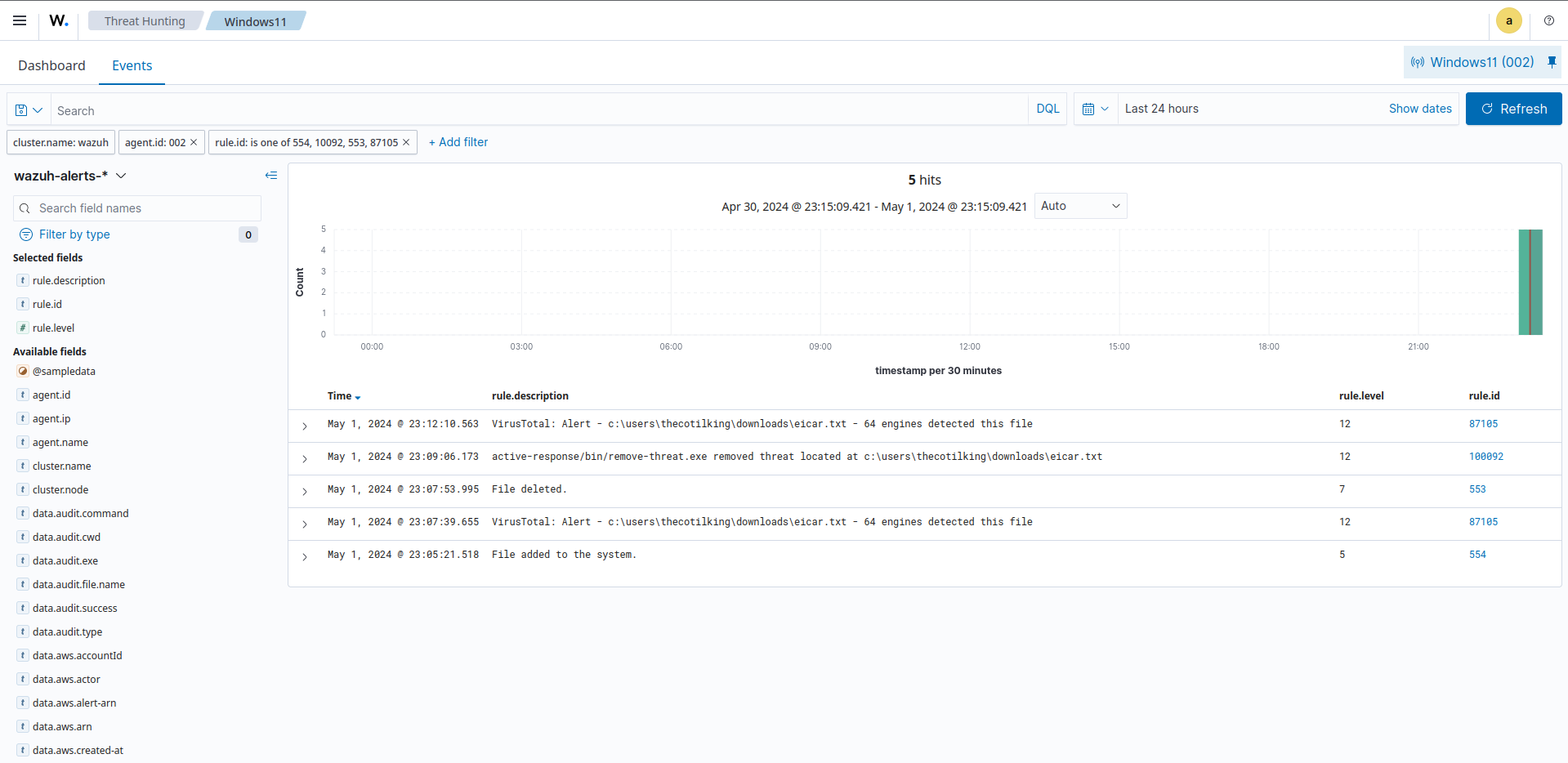Click the green histogram bar
This screenshot has height=763, width=1568.
pyautogui.click(x=1530, y=282)
